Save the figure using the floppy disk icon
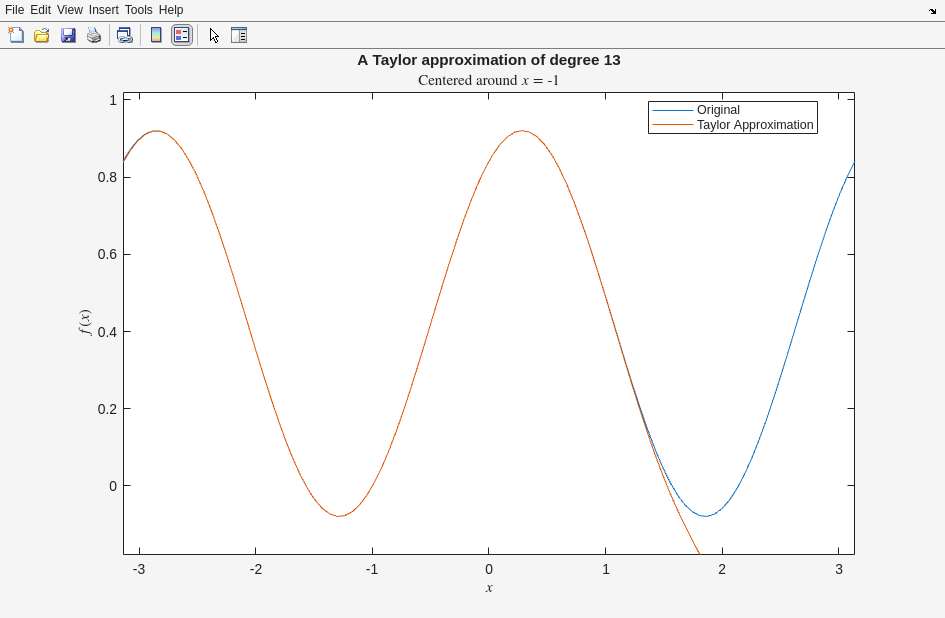The height and width of the screenshot is (618, 945). [68, 35]
